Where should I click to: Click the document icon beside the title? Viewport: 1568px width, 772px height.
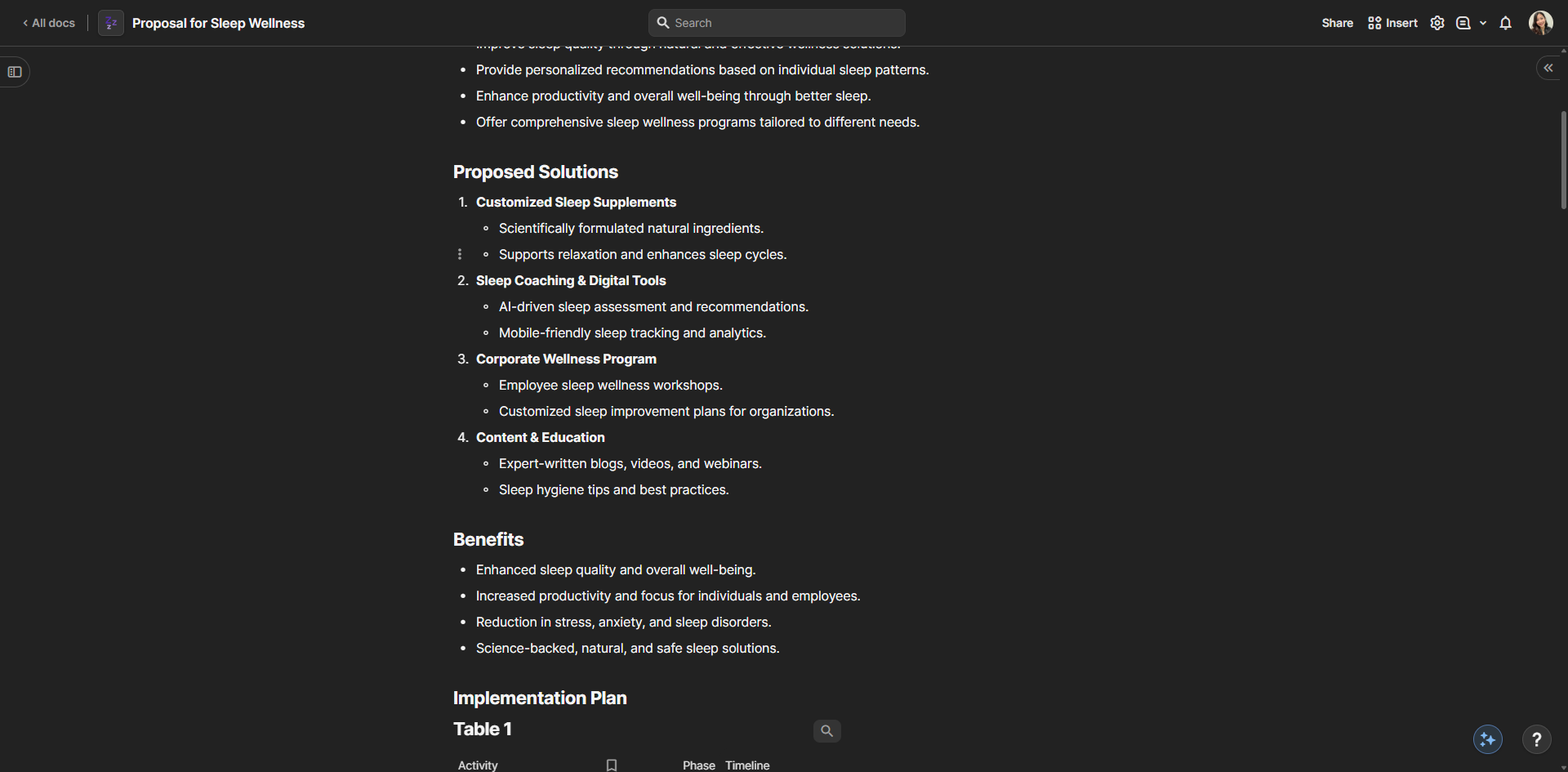tap(111, 23)
